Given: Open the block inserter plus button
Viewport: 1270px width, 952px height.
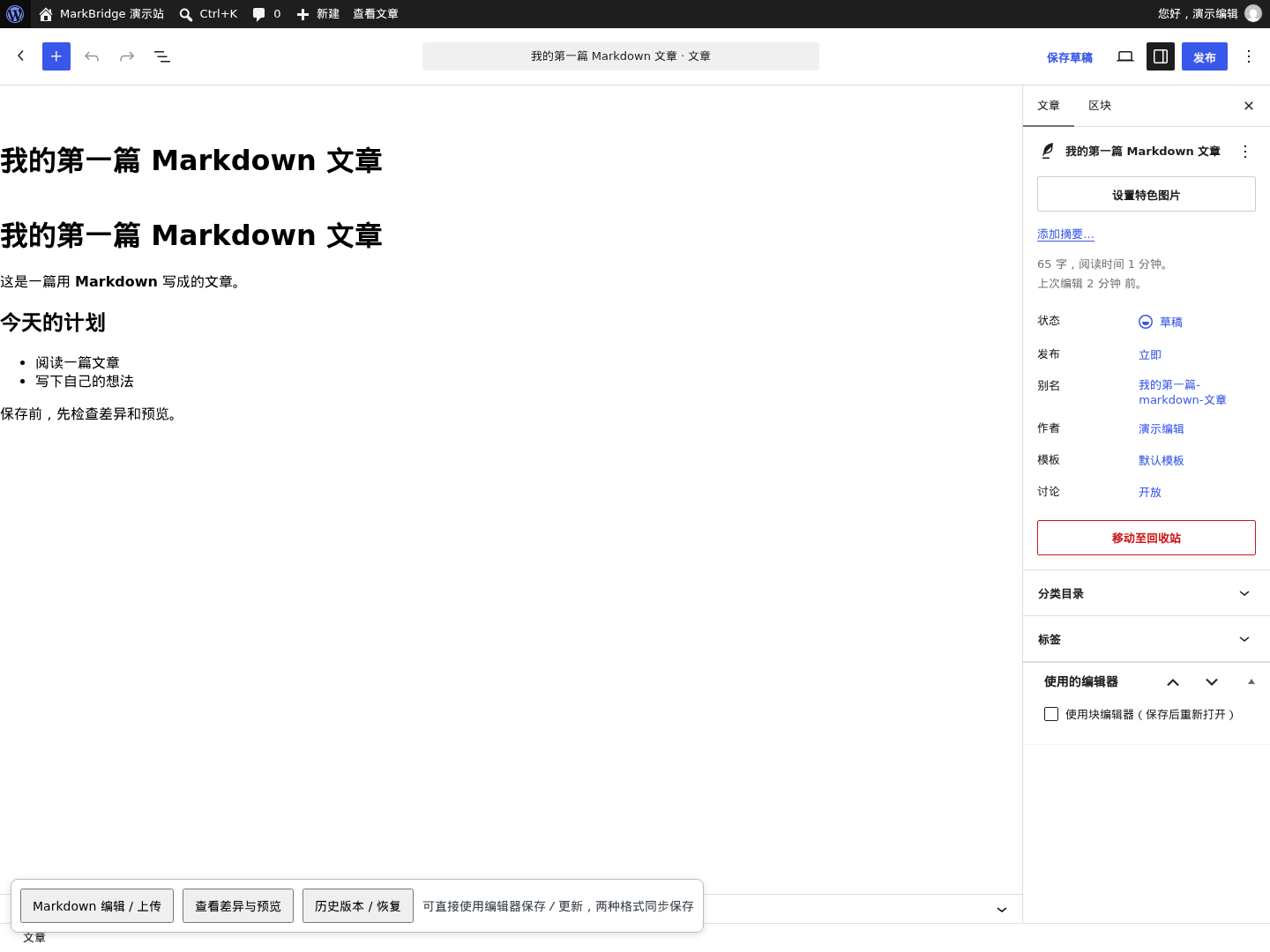Looking at the screenshot, I should [56, 56].
